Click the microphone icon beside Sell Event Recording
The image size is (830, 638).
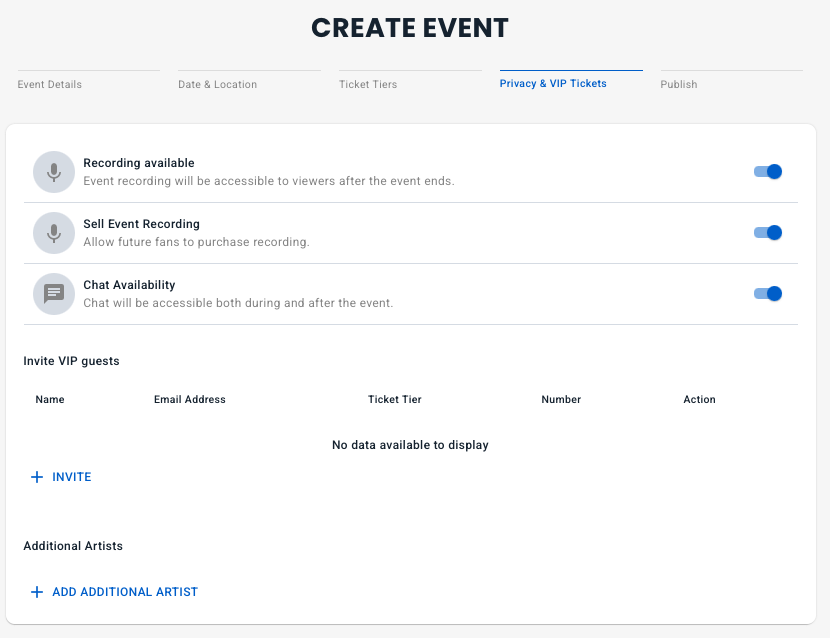[x=54, y=233]
